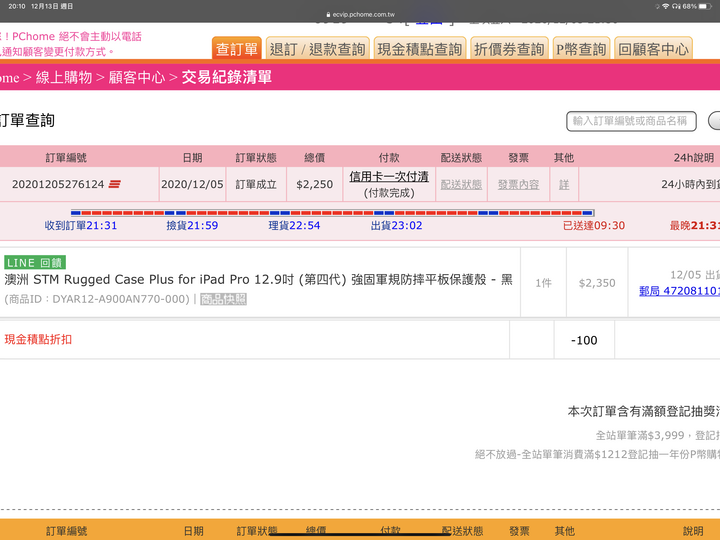
Task: Click the 2020/12/05 order date cell
Action: point(192,184)
